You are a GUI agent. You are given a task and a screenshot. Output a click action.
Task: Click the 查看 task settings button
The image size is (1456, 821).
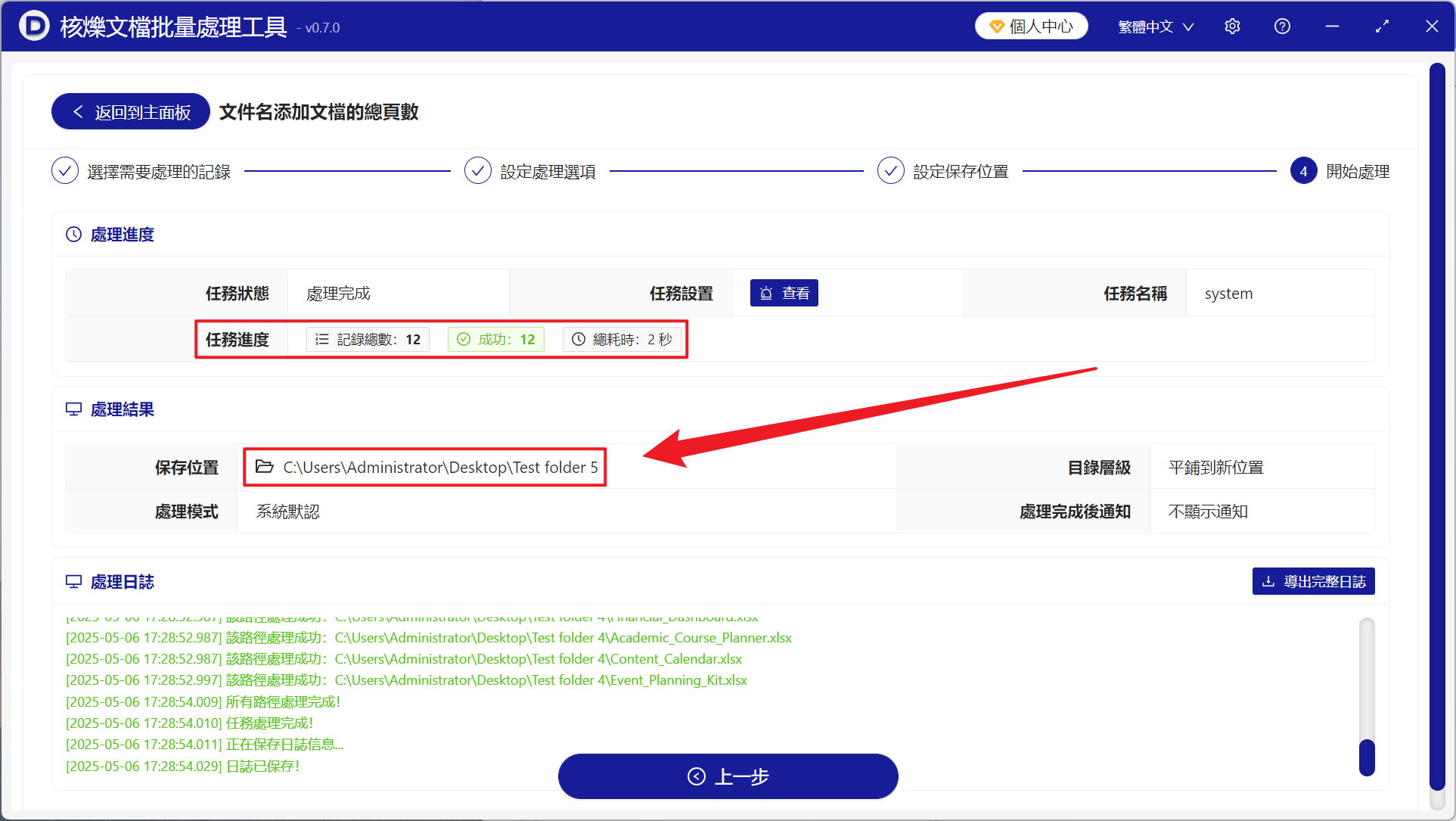(x=784, y=294)
